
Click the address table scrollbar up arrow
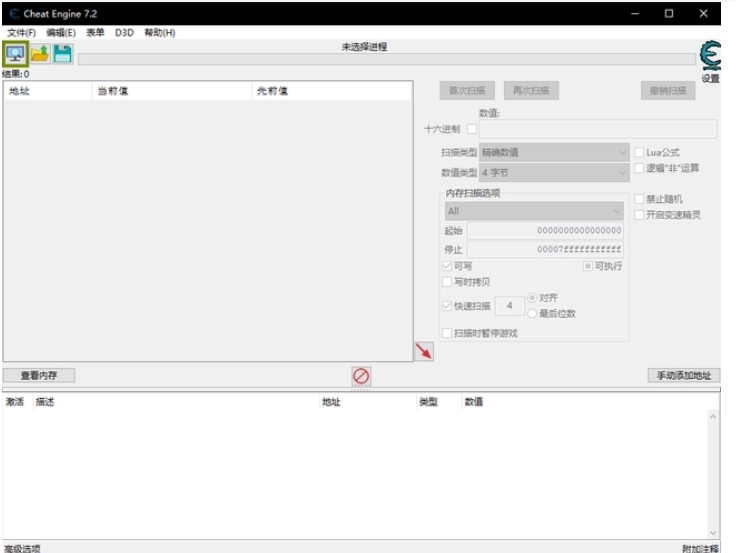pyautogui.click(x=713, y=416)
